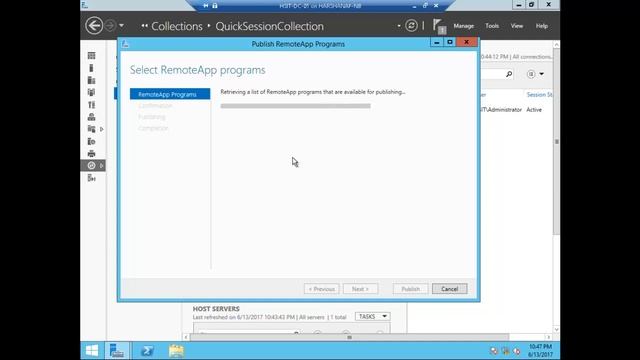Expand the arrow beside File and Storage icon

pos(102,129)
